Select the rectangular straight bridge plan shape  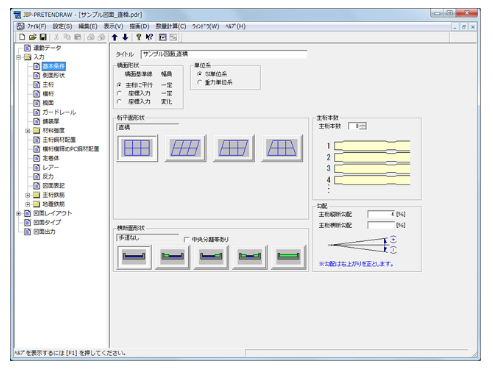tap(137, 148)
